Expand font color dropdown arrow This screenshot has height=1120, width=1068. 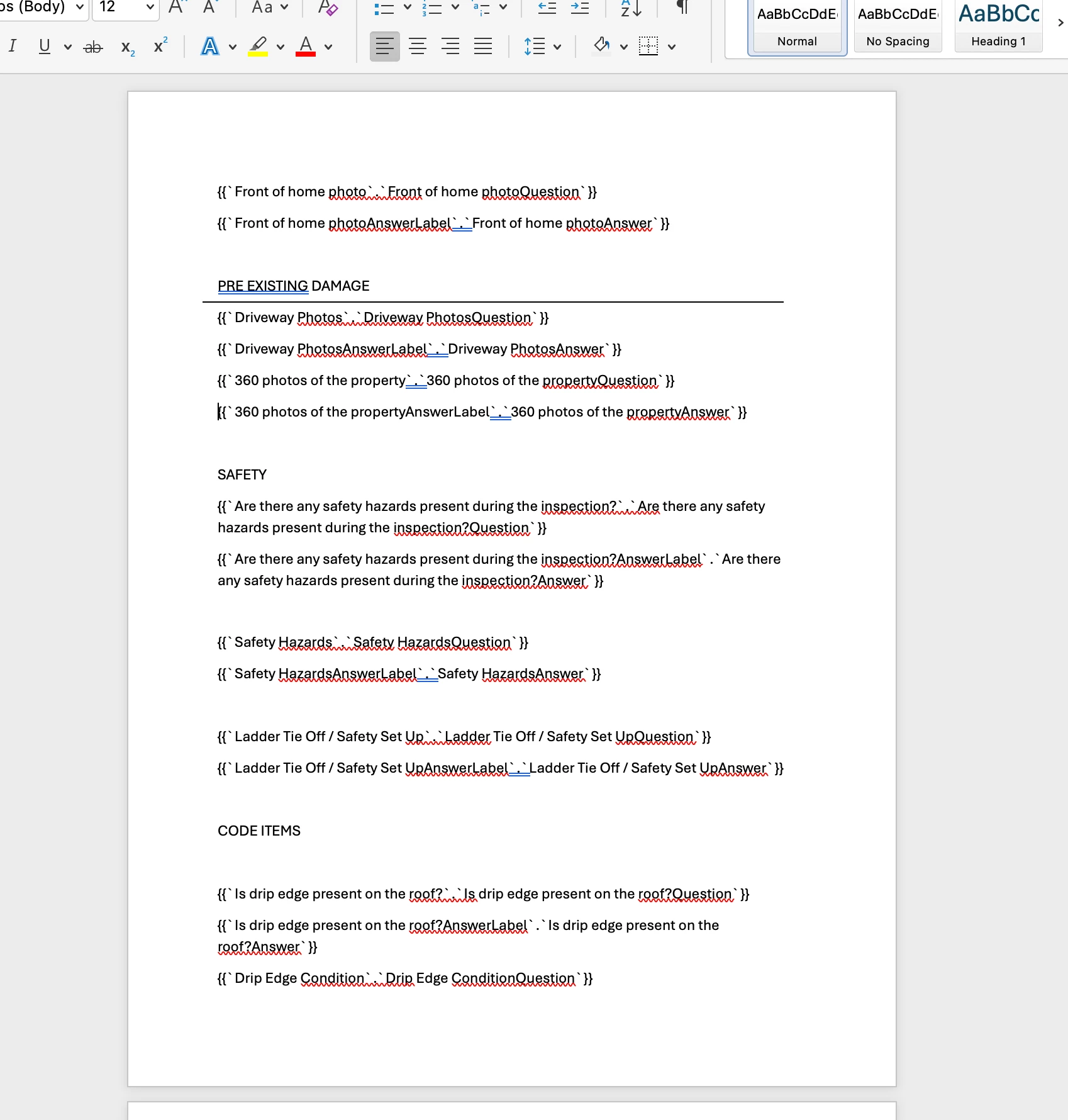(x=328, y=47)
